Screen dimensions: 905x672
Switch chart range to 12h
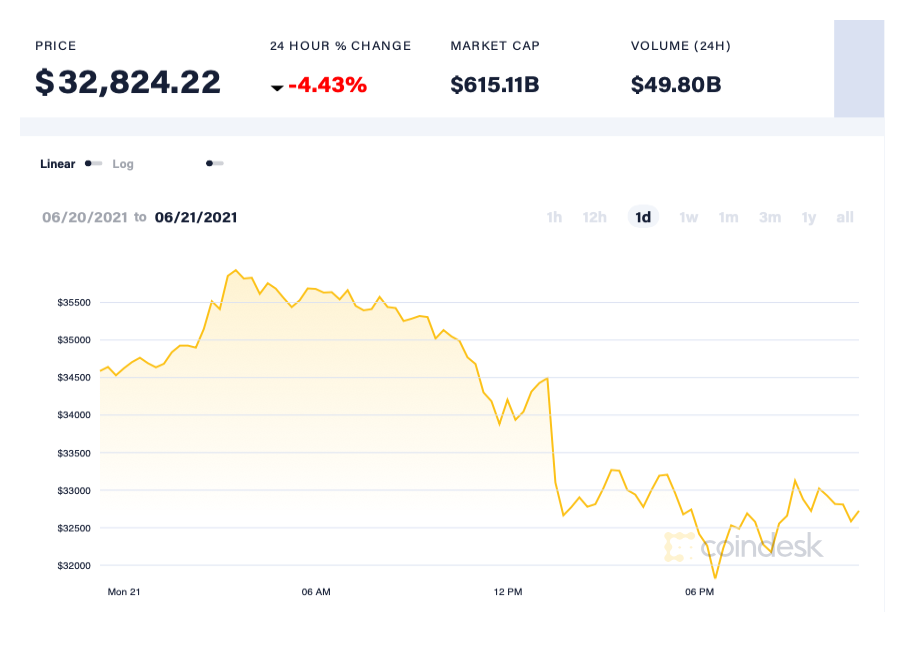tap(595, 217)
